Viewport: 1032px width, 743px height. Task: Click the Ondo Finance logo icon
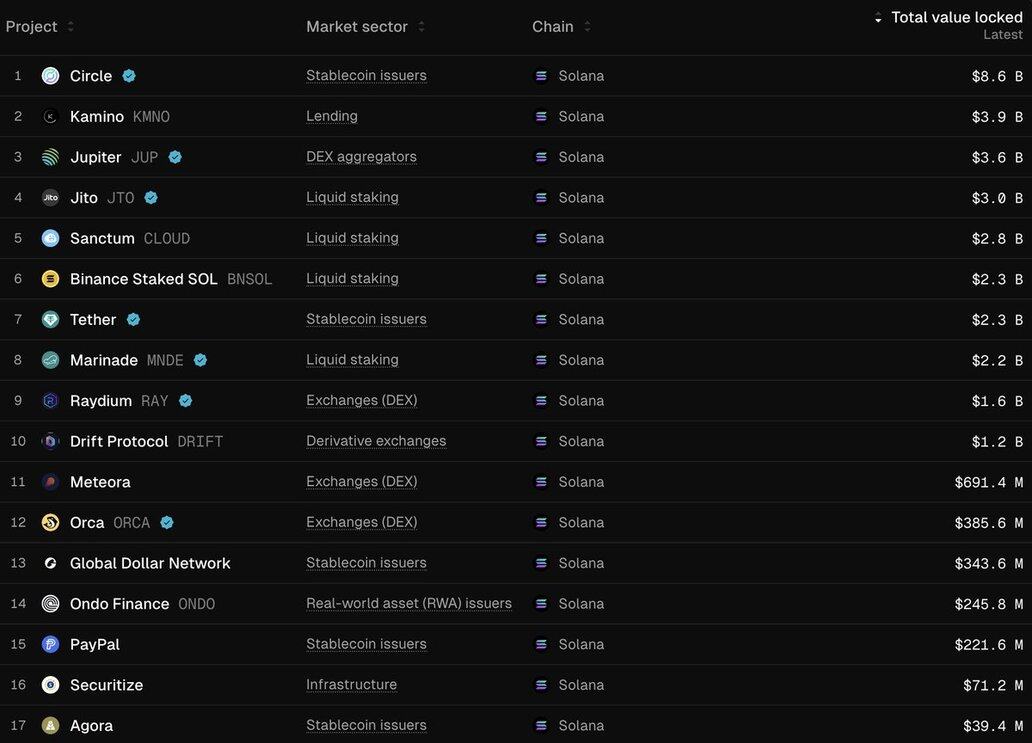51,603
